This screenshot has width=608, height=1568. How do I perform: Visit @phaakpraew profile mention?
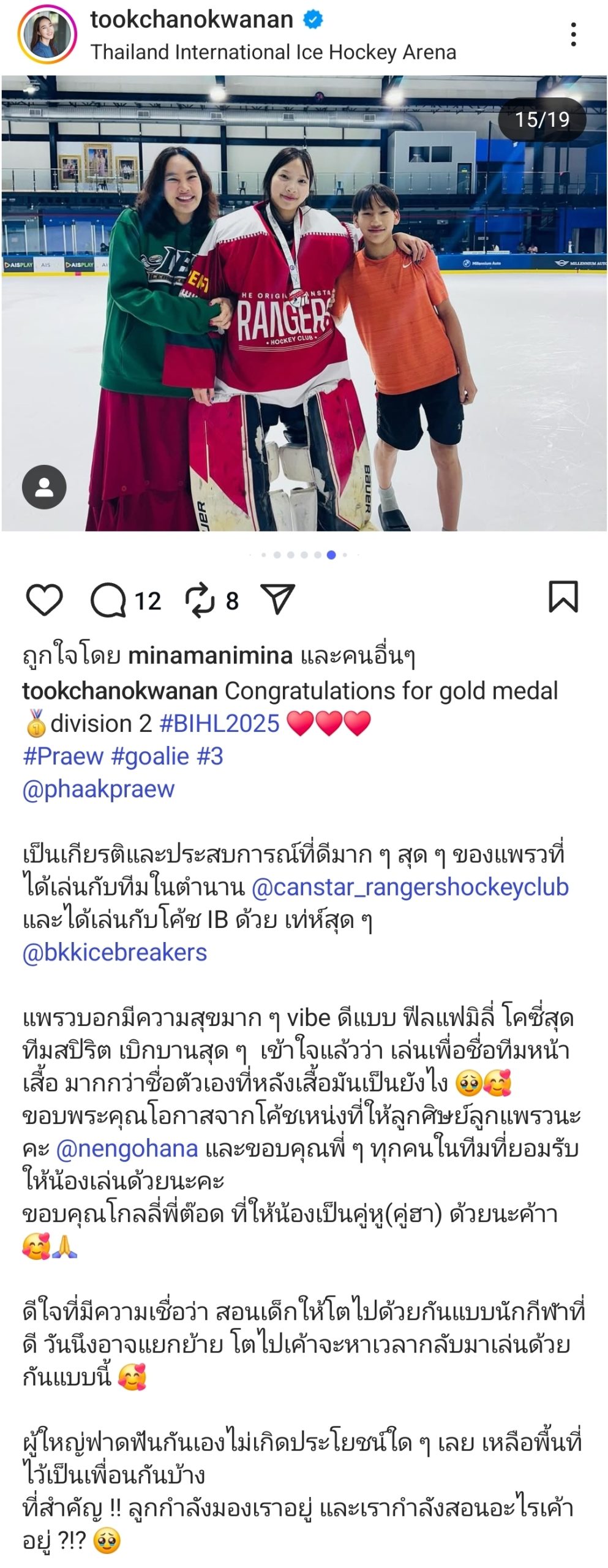pyautogui.click(x=99, y=789)
